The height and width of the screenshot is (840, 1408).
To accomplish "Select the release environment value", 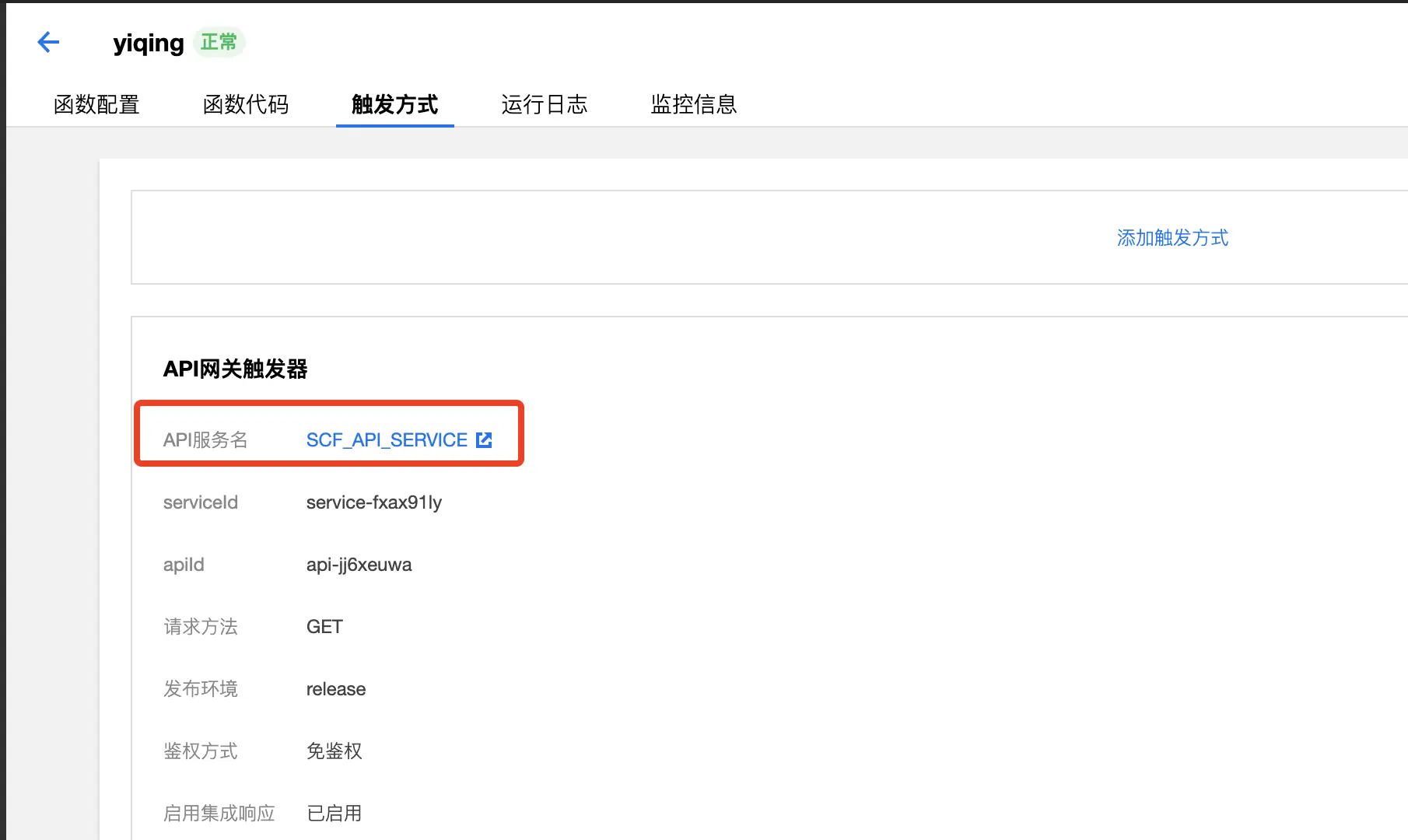I will click(335, 688).
